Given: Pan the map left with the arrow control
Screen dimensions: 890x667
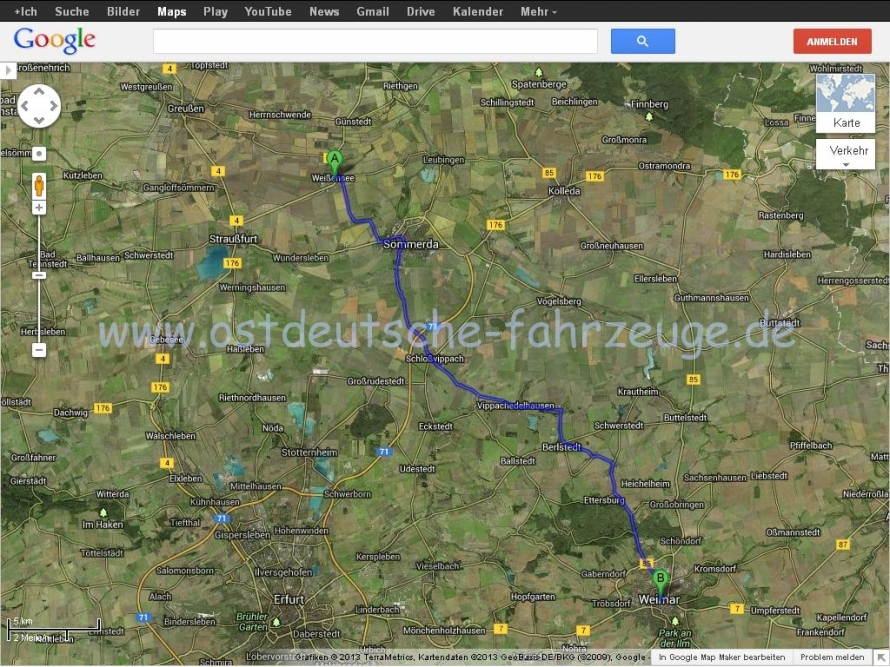Looking at the screenshot, I should (24, 106).
